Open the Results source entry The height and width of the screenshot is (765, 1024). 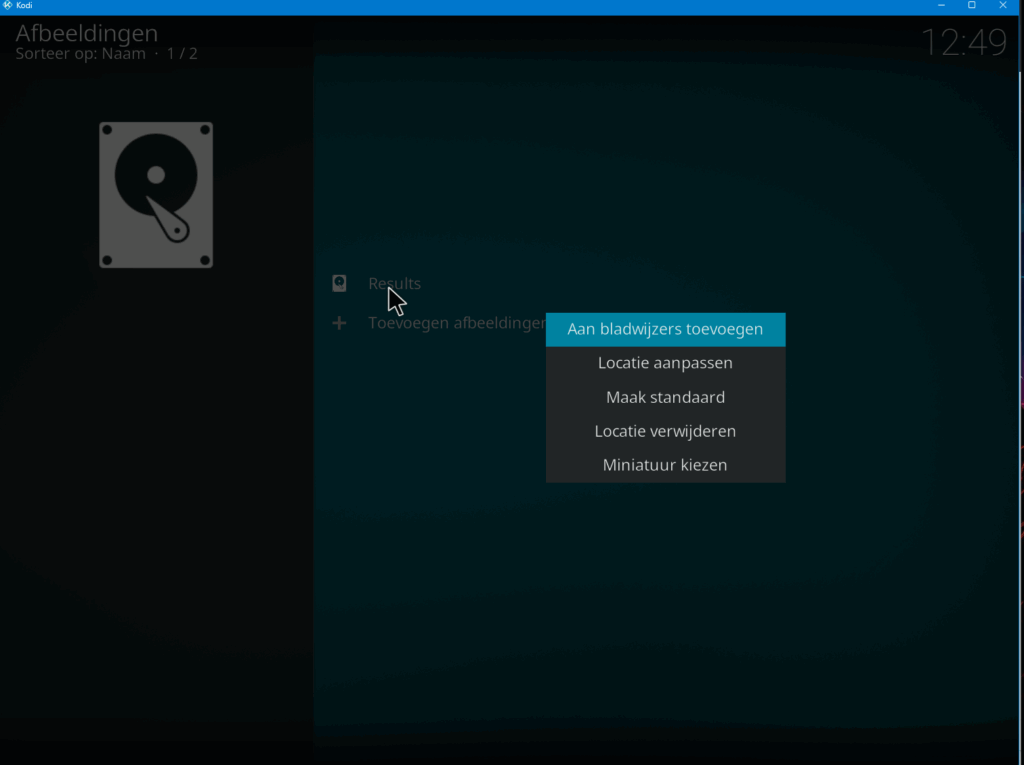[394, 284]
